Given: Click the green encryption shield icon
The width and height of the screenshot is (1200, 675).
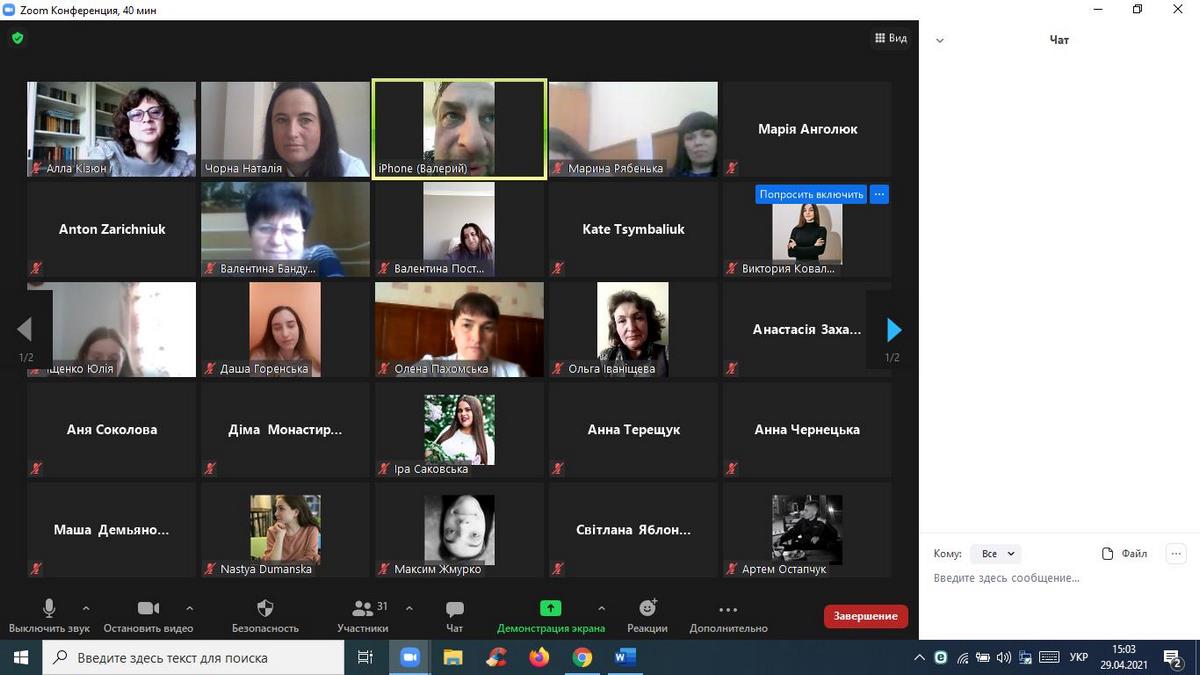Looking at the screenshot, I should click(17, 38).
